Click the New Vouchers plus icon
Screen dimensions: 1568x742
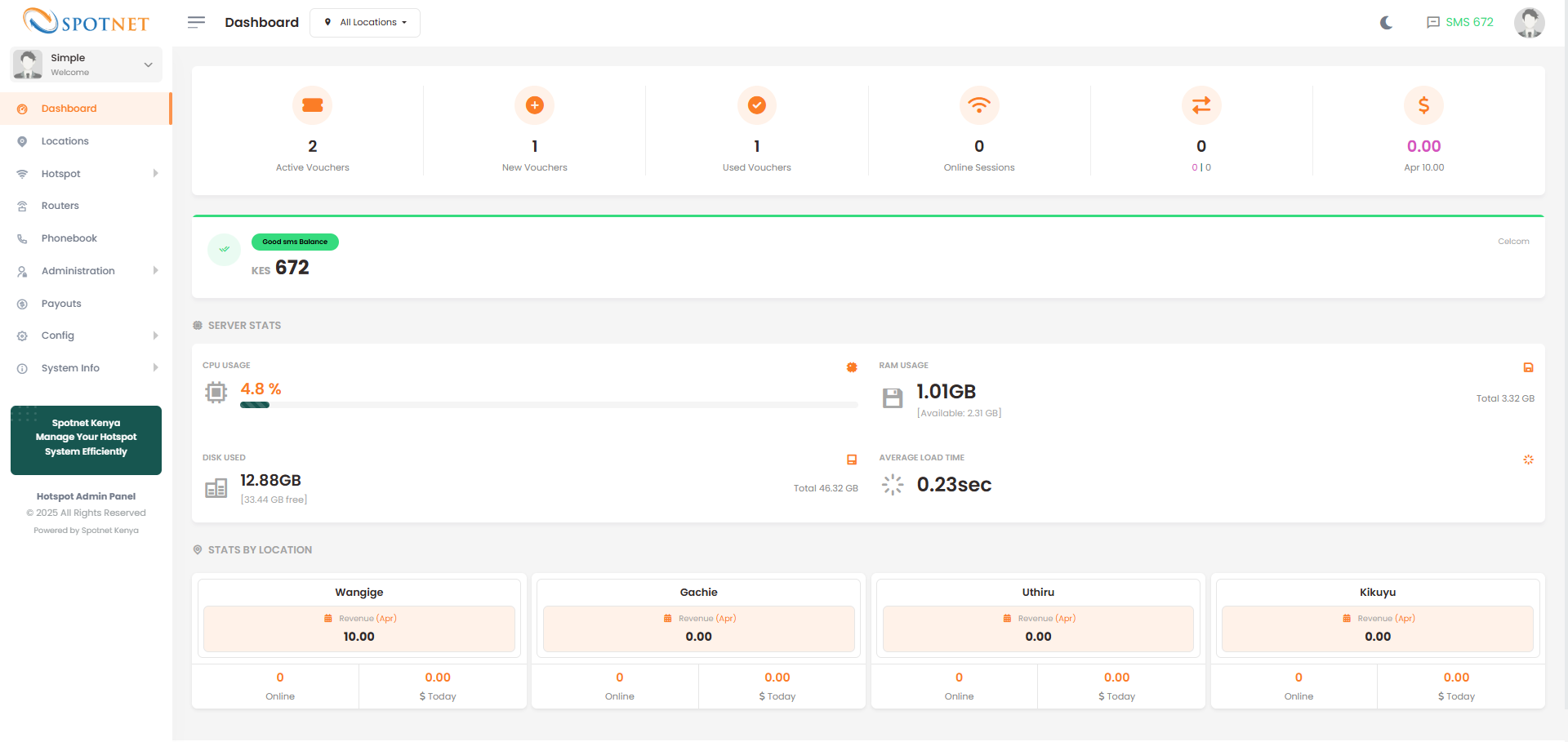(x=534, y=105)
